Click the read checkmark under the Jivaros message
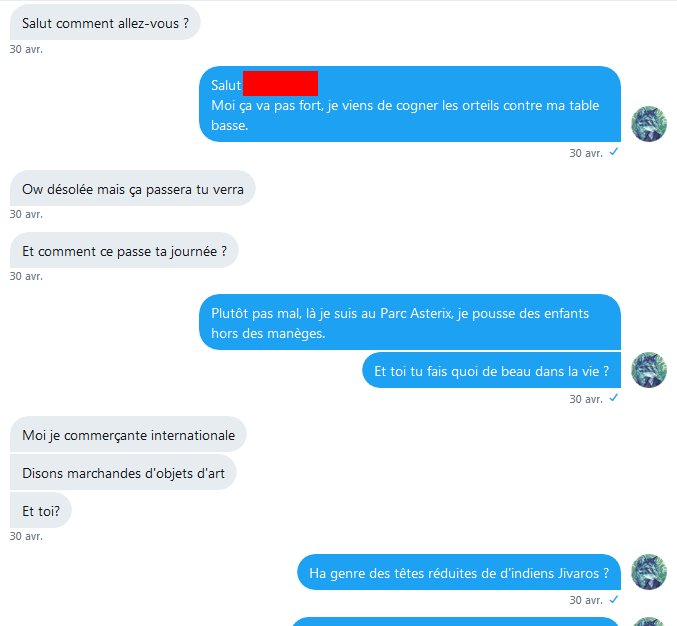The width and height of the screenshot is (677, 626). pyautogui.click(x=614, y=599)
